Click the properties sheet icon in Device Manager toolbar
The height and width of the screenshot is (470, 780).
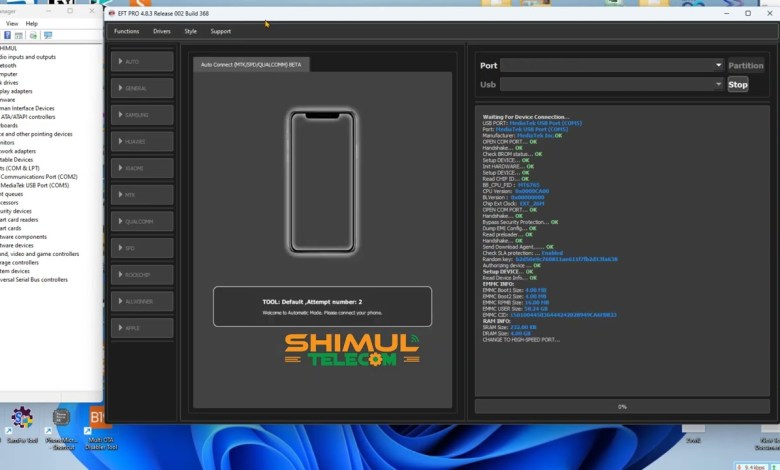(18, 35)
